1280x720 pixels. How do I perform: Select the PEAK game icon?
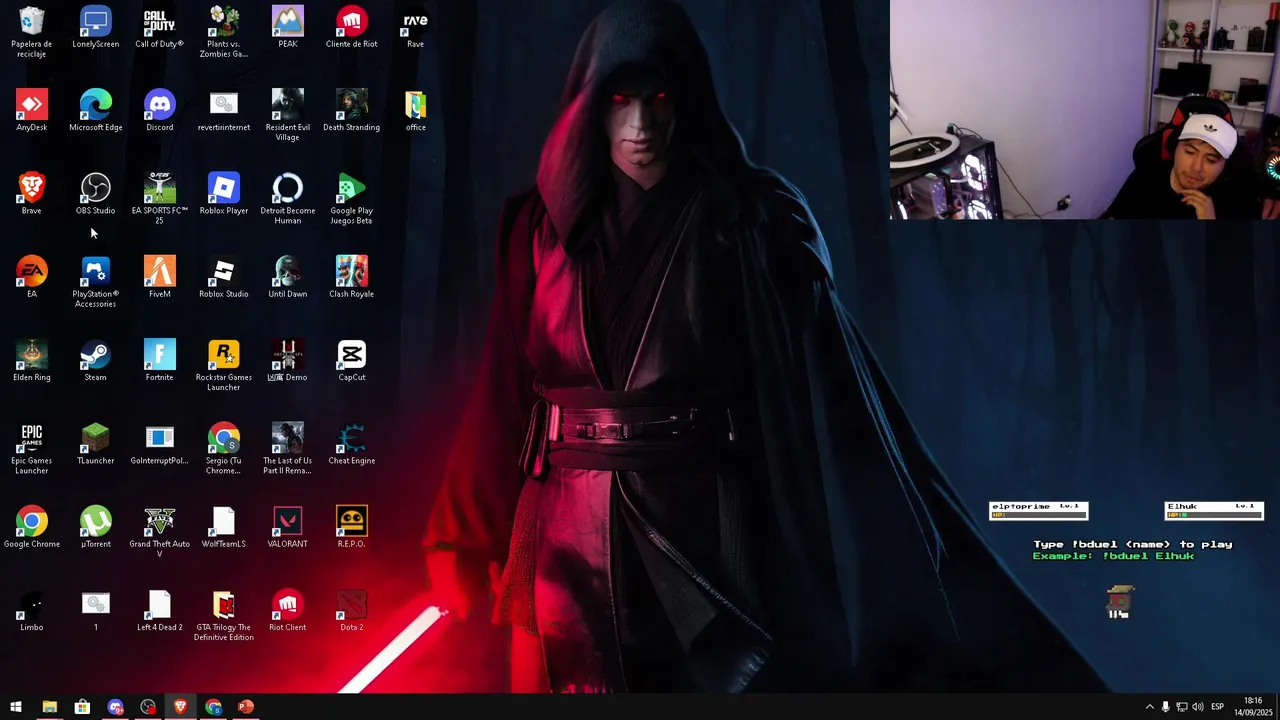(x=288, y=28)
